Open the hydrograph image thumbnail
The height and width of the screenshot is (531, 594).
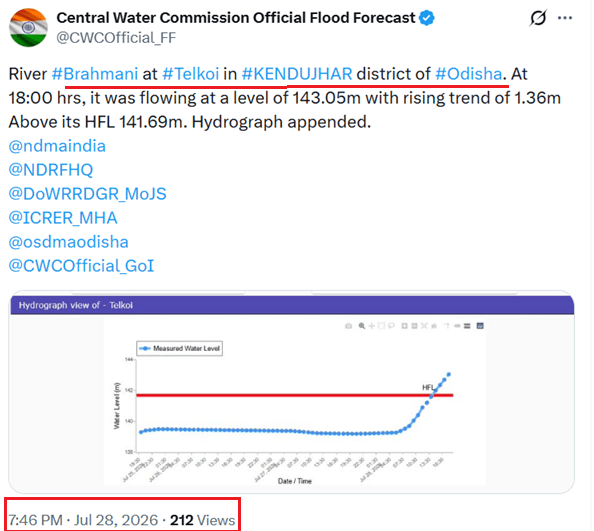291,392
